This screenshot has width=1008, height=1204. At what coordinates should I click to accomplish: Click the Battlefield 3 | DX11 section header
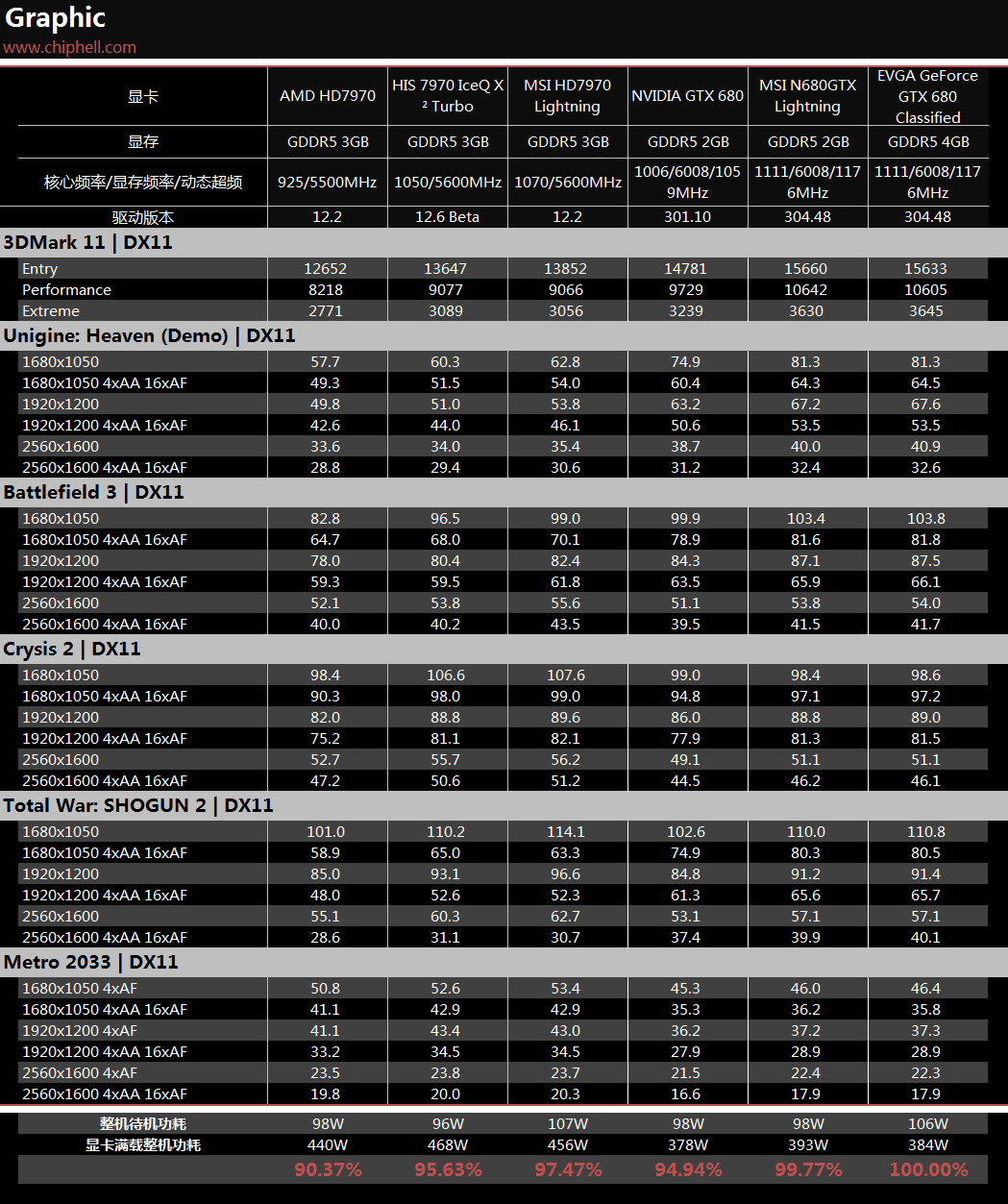[x=93, y=492]
